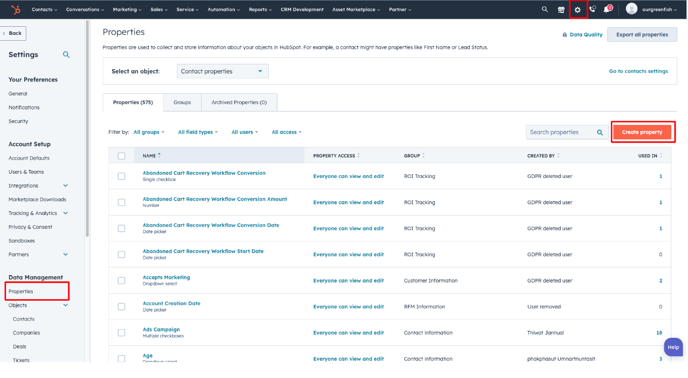Collapse Objects in settings sidebar
The width and height of the screenshot is (688, 378).
click(x=65, y=305)
